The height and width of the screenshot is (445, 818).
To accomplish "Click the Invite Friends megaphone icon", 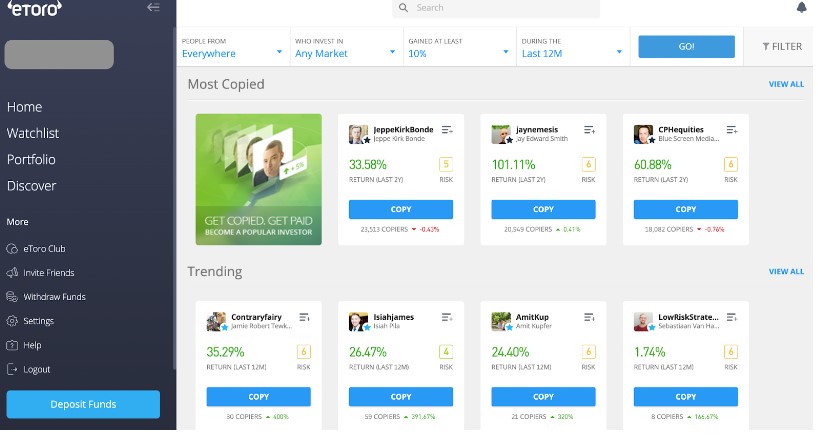I will click(12, 273).
